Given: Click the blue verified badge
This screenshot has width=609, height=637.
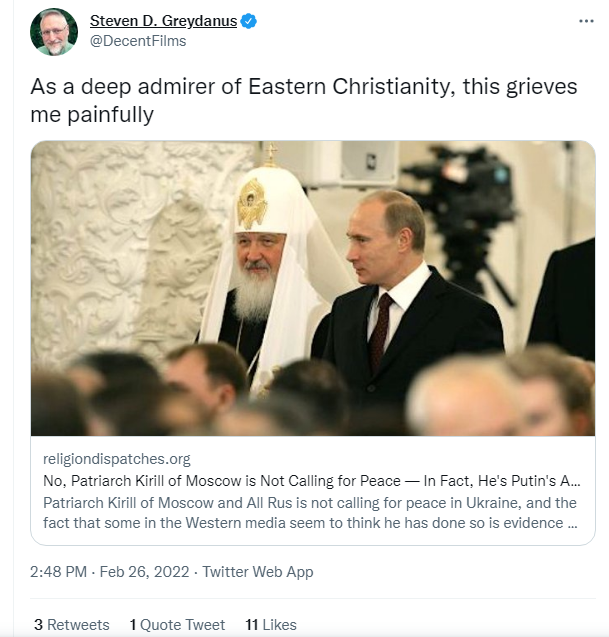Looking at the screenshot, I should point(249,21).
